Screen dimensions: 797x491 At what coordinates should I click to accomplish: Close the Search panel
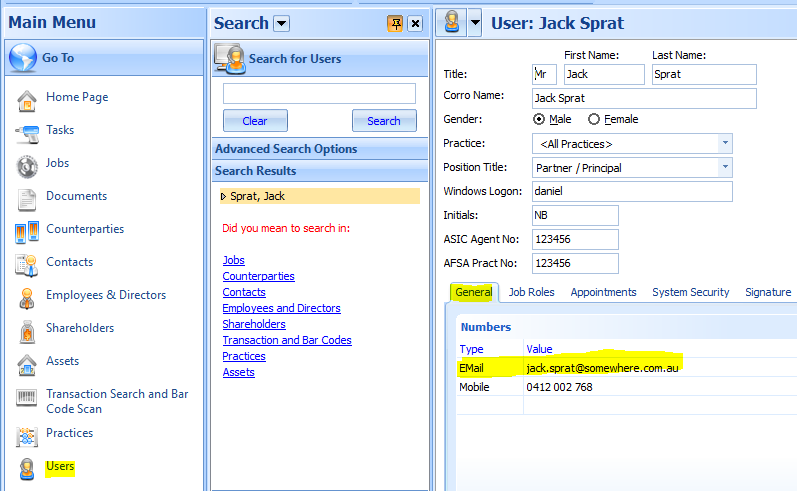pyautogui.click(x=415, y=23)
